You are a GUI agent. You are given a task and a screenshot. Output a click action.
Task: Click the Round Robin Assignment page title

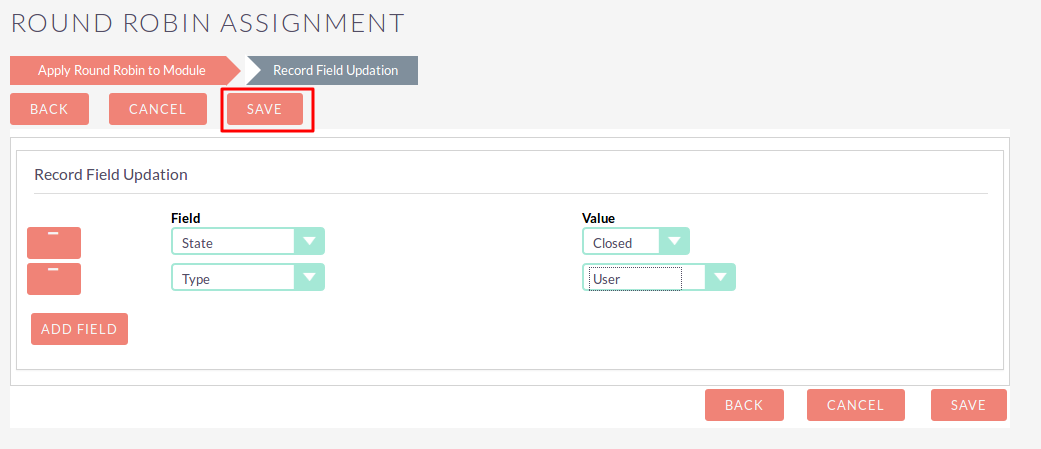tap(208, 22)
